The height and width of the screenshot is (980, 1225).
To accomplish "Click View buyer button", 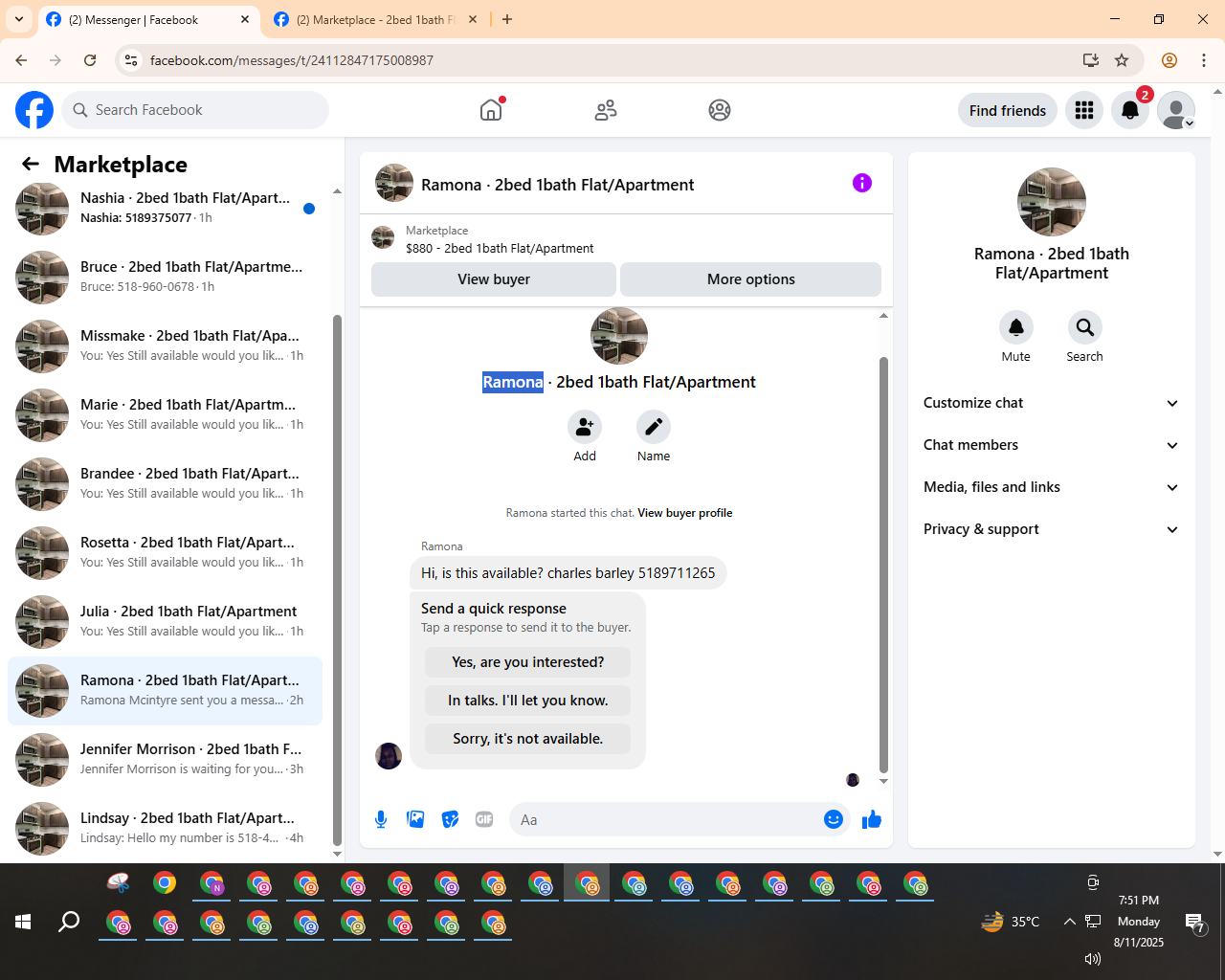I will pos(494,279).
